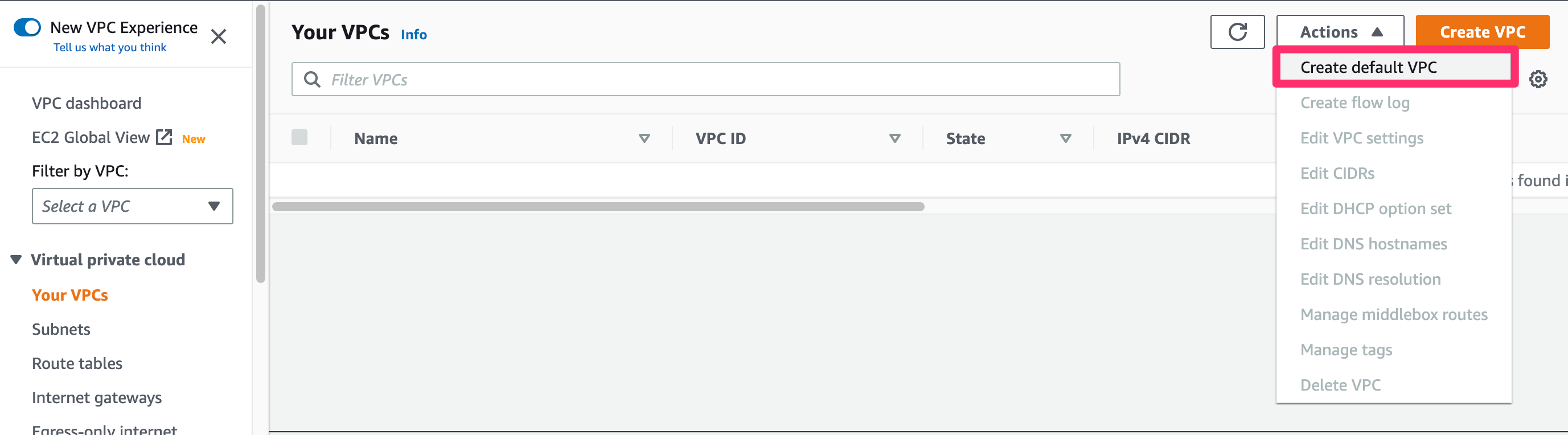Click the Create VPC button
Screen dimensions: 1568x435
point(1481,32)
